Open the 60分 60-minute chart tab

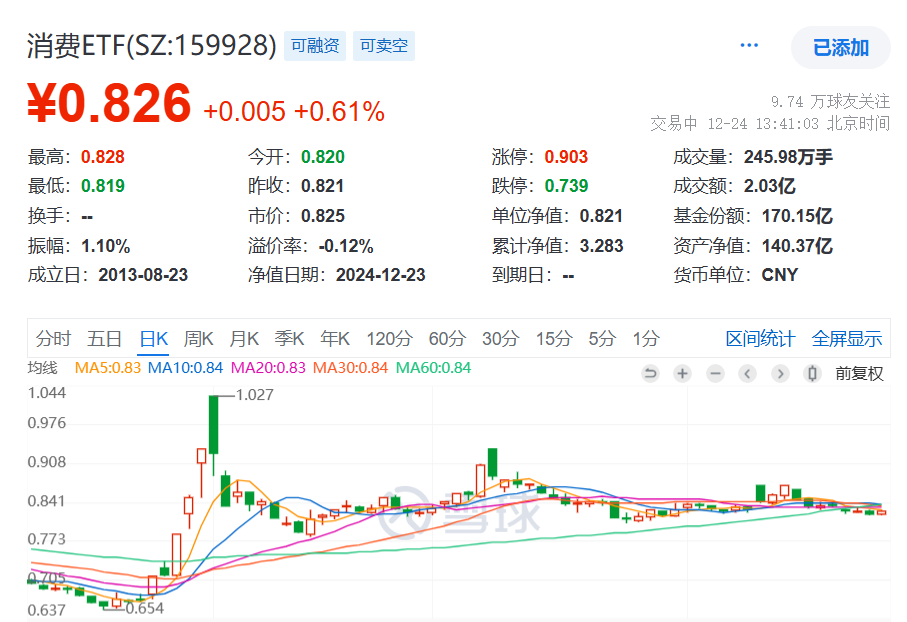pos(446,339)
